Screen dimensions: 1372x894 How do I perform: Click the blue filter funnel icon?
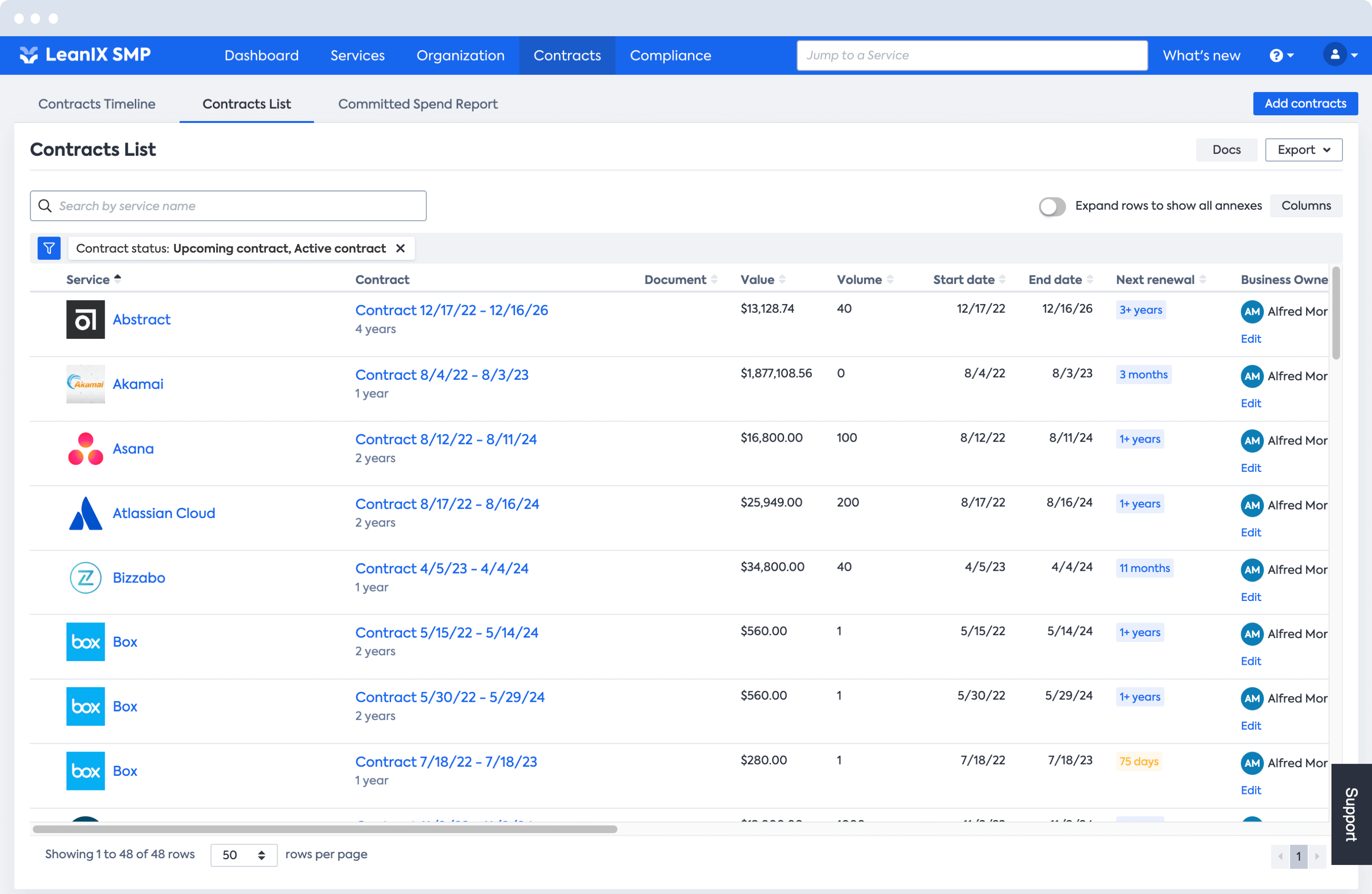tap(49, 248)
